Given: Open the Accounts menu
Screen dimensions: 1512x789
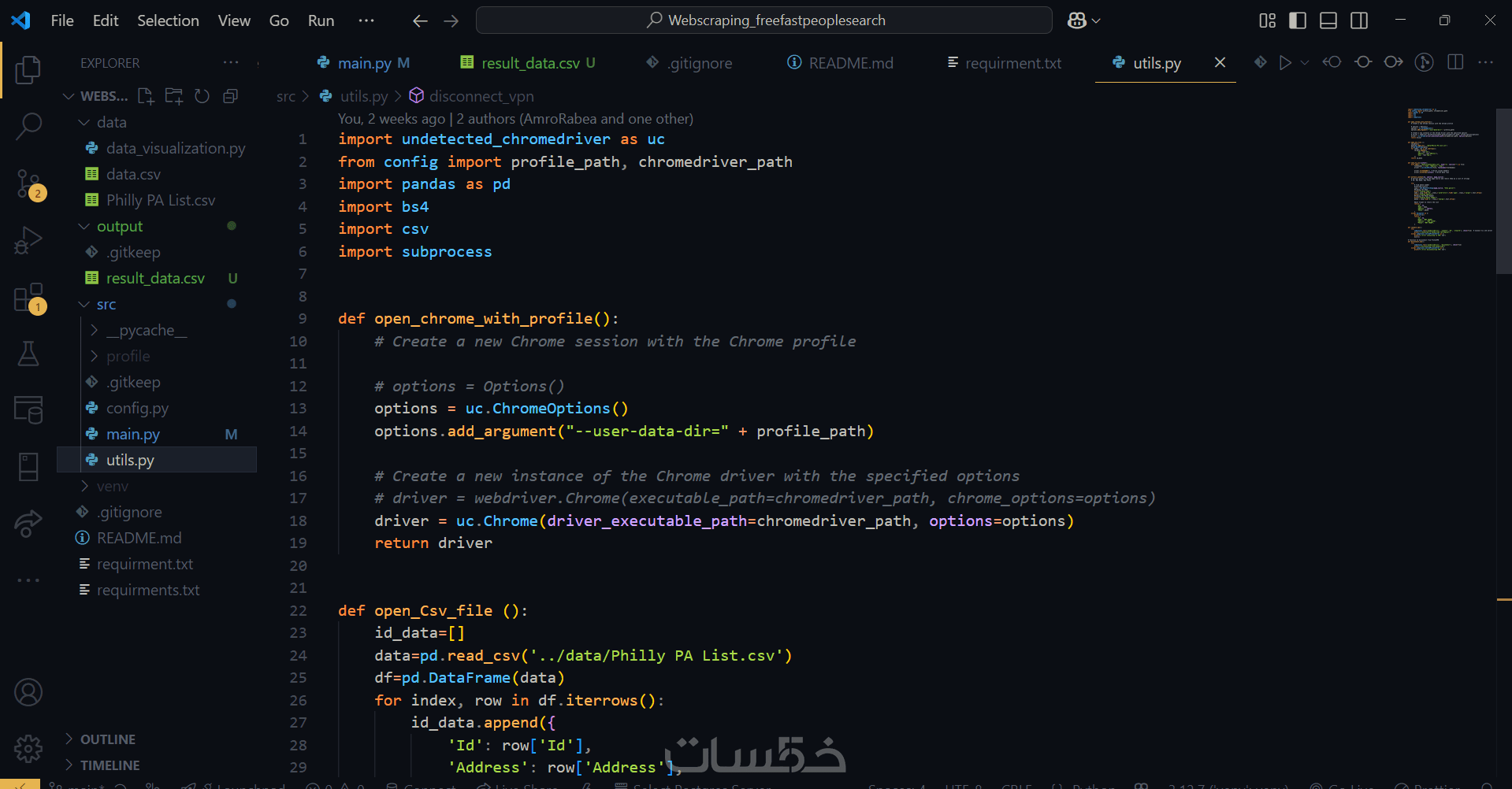Looking at the screenshot, I should click(28, 692).
